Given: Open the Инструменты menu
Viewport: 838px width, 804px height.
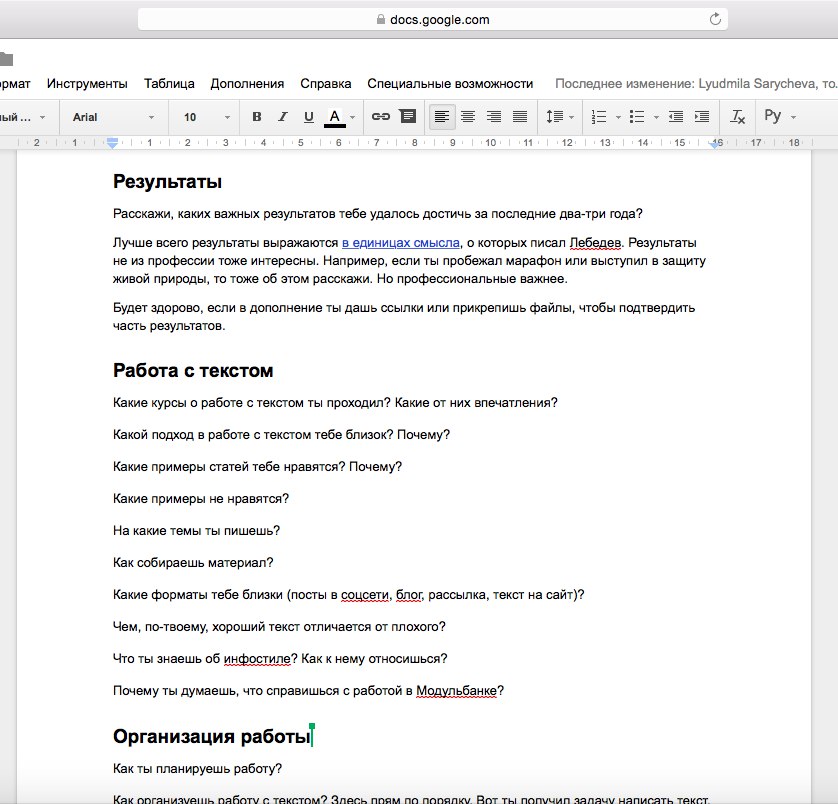Looking at the screenshot, I should [x=87, y=83].
